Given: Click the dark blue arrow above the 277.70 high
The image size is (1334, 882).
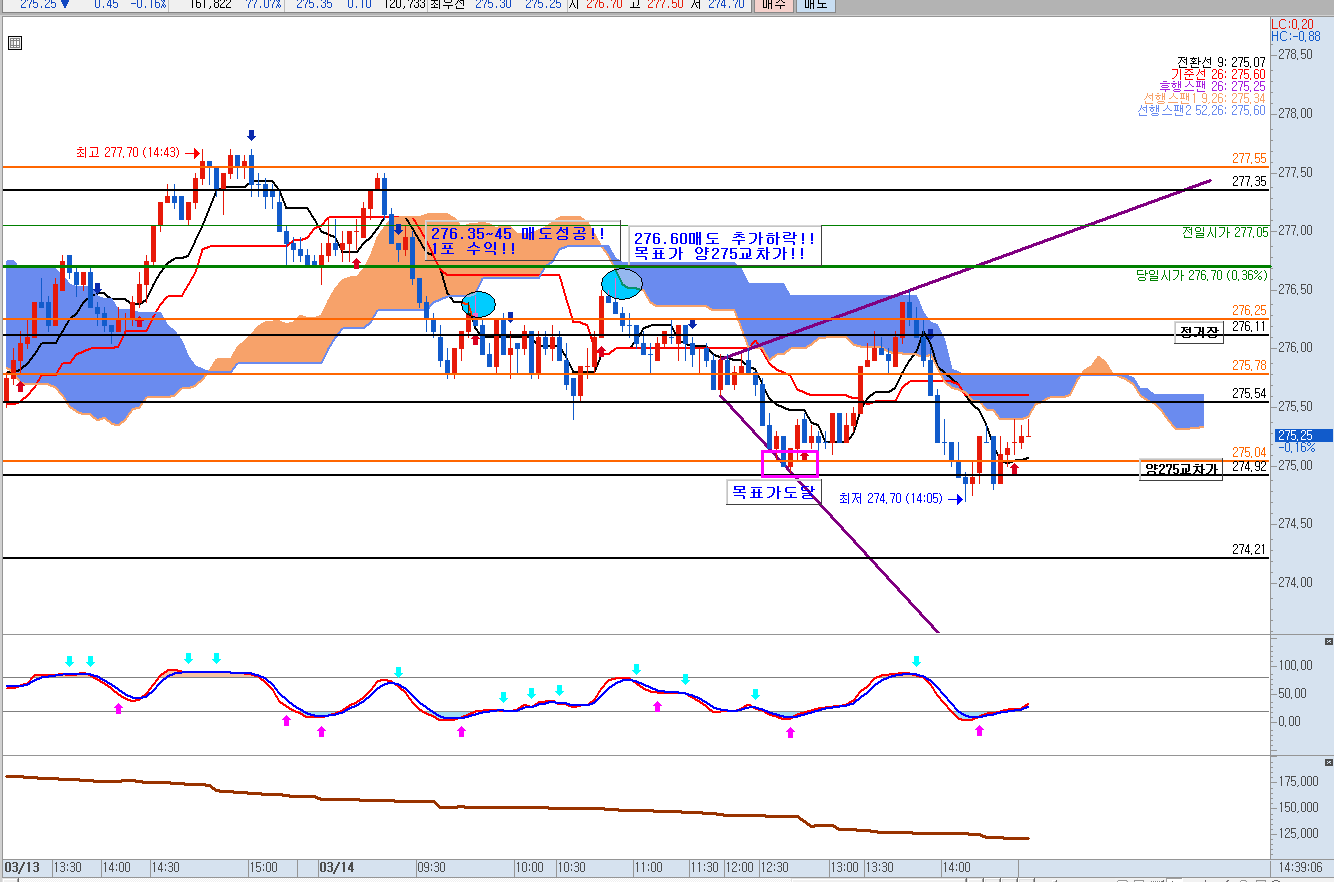Looking at the screenshot, I should (251, 135).
